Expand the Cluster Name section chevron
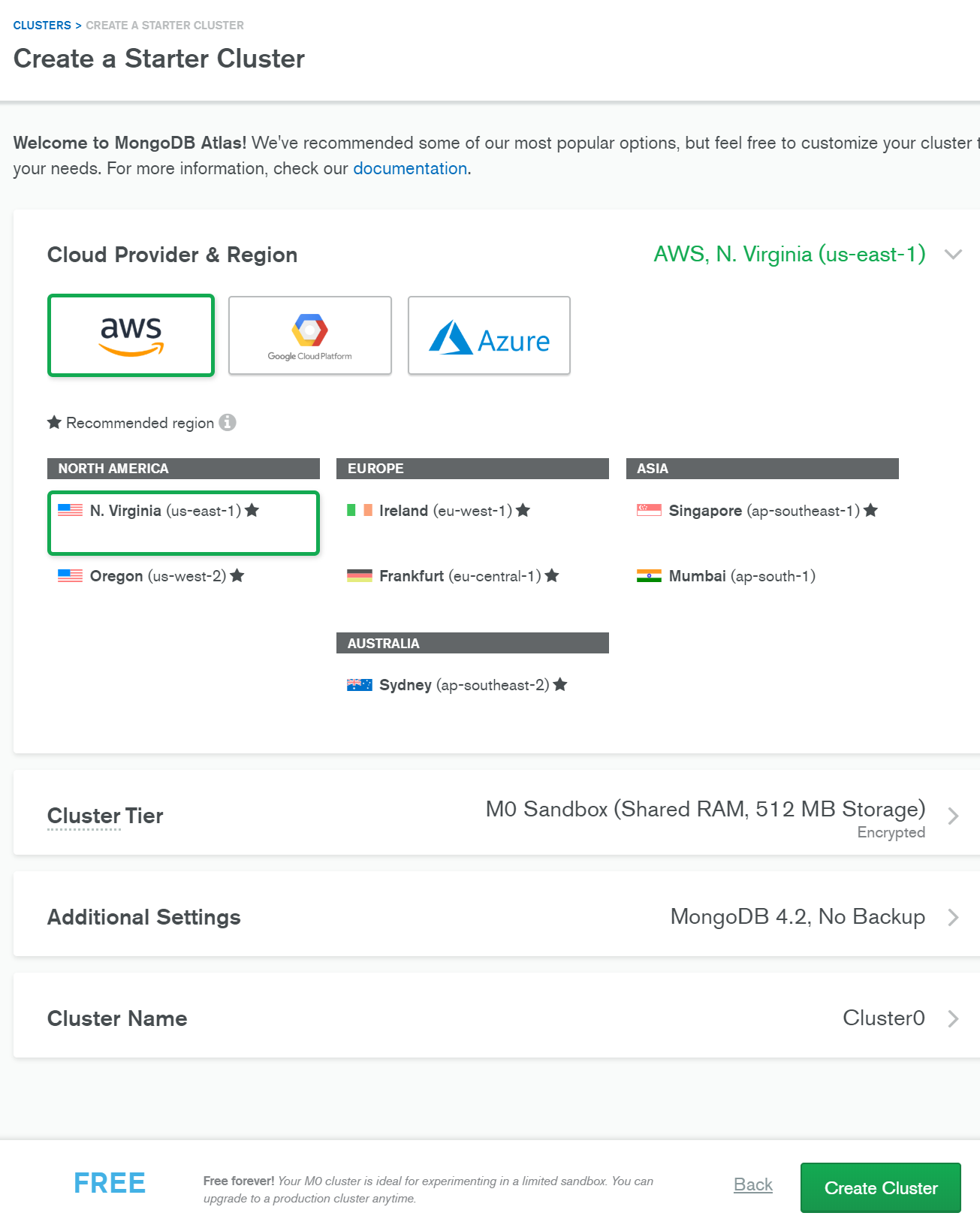This screenshot has width=980, height=1228. 953,1018
